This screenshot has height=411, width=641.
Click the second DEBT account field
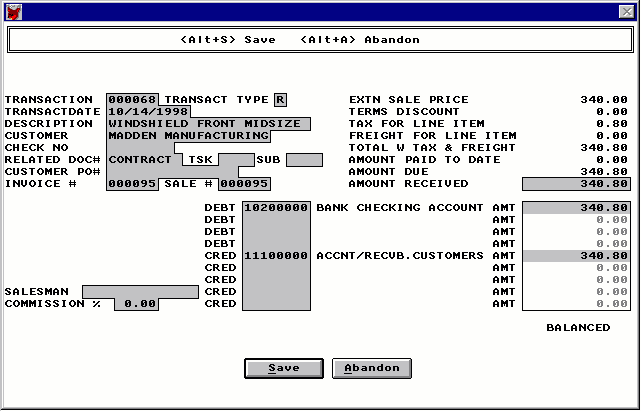pos(276,220)
